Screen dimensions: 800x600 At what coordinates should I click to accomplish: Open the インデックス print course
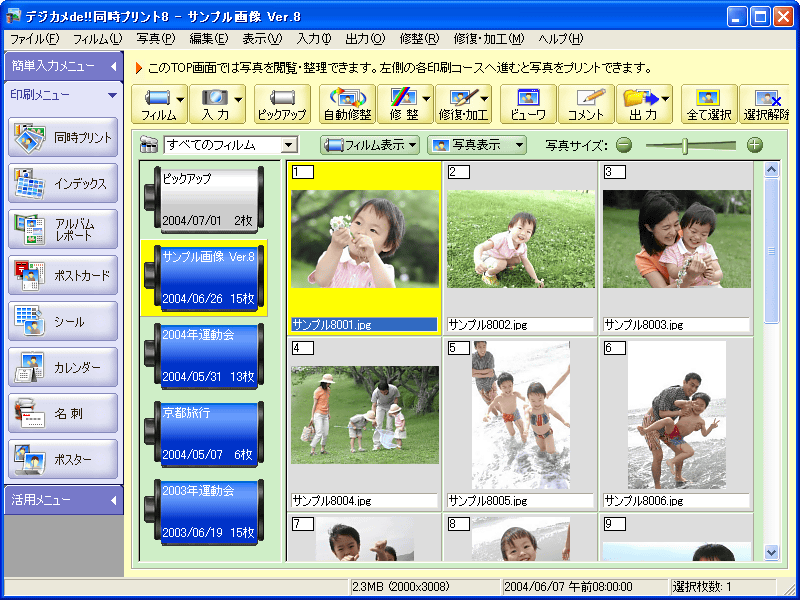[x=63, y=183]
